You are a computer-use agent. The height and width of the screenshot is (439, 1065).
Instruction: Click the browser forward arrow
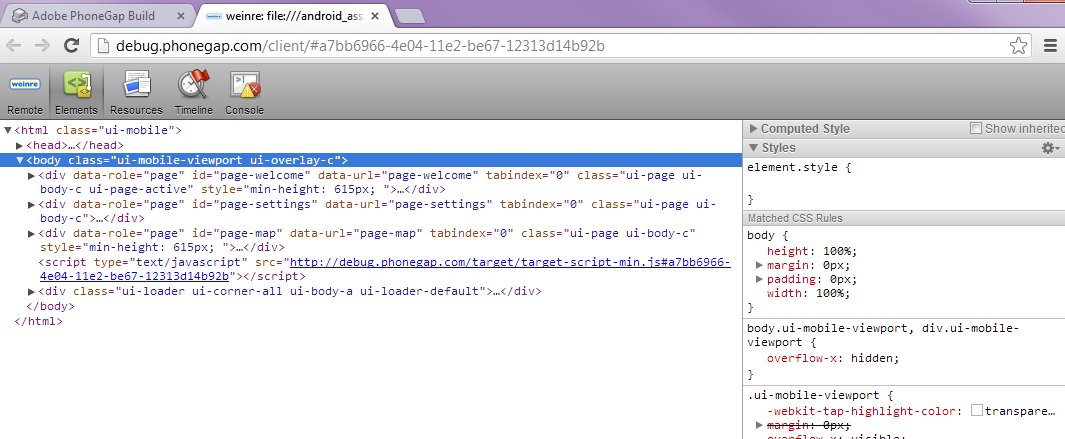point(42,46)
